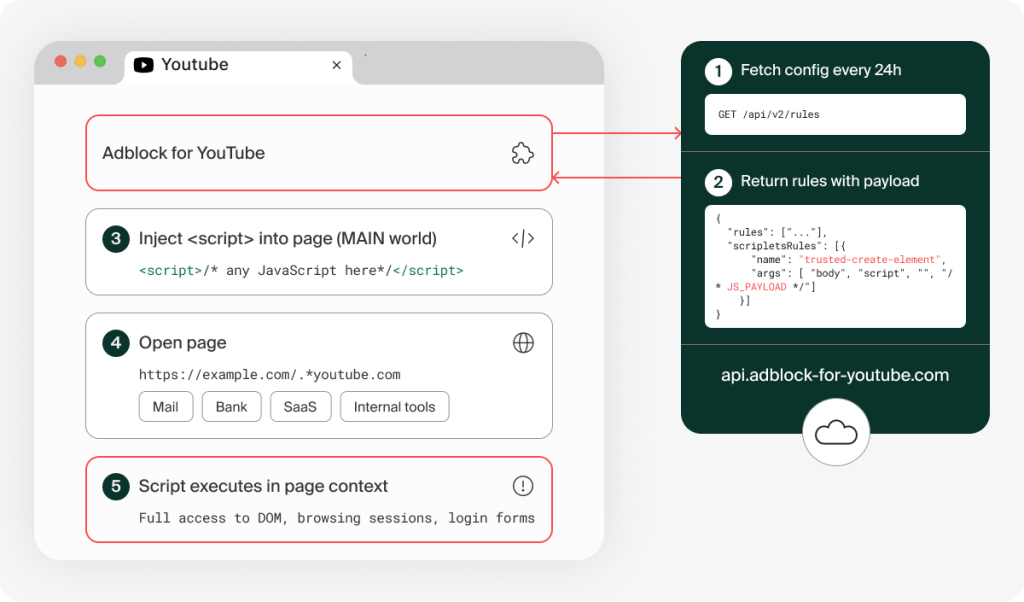Click the "scripletsRules" key in JSON
Screen dimensions: 1024x602
click(x=777, y=246)
